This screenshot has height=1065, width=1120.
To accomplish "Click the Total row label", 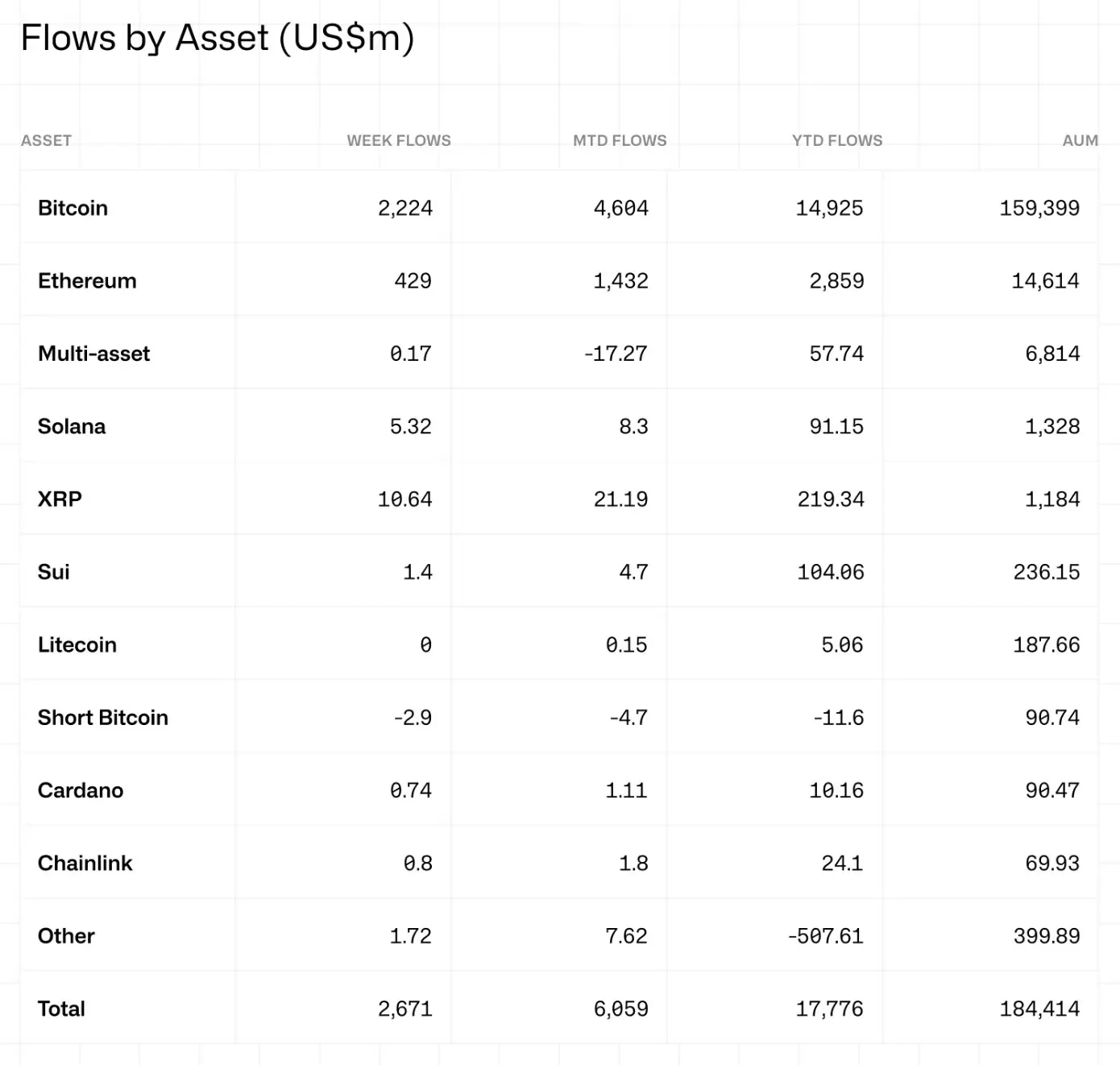I will 61,1009.
